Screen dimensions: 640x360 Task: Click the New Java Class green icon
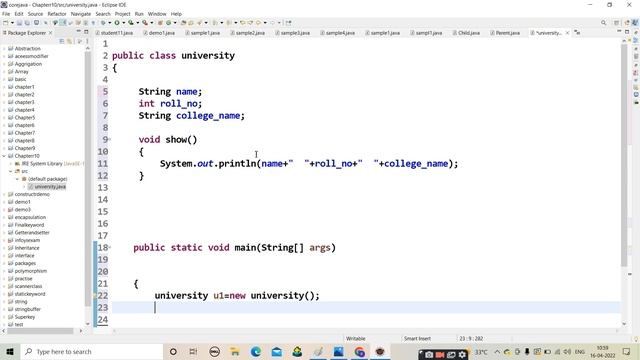click(x=168, y=23)
